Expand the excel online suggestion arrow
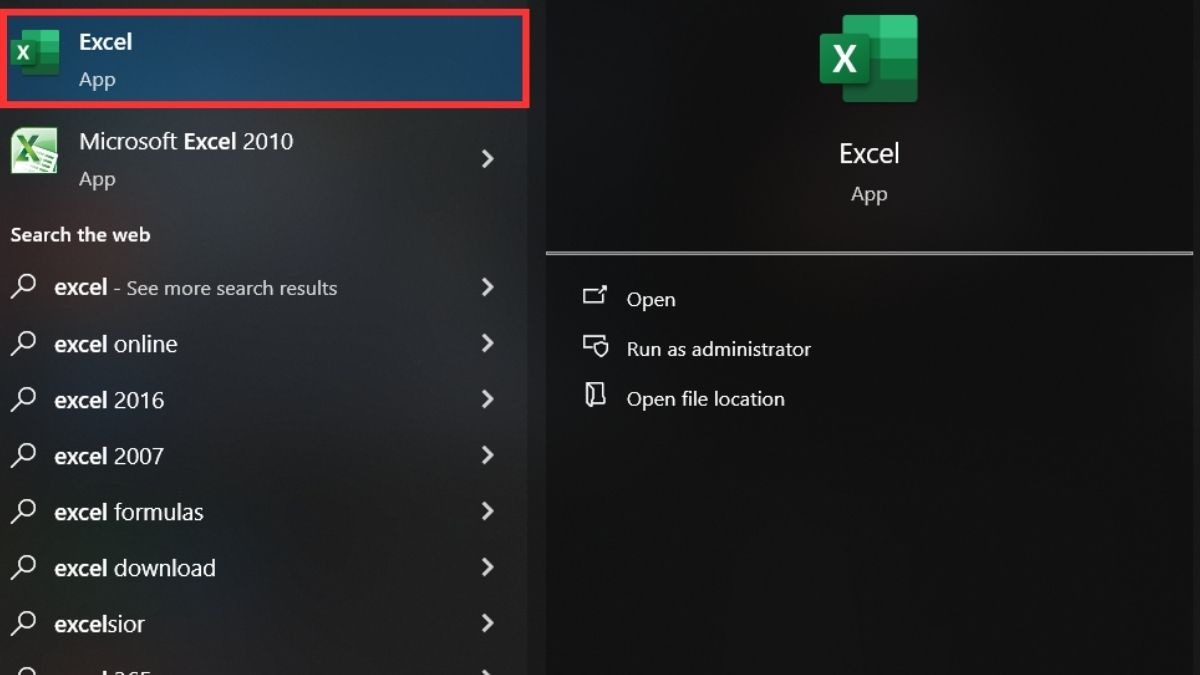 click(488, 343)
